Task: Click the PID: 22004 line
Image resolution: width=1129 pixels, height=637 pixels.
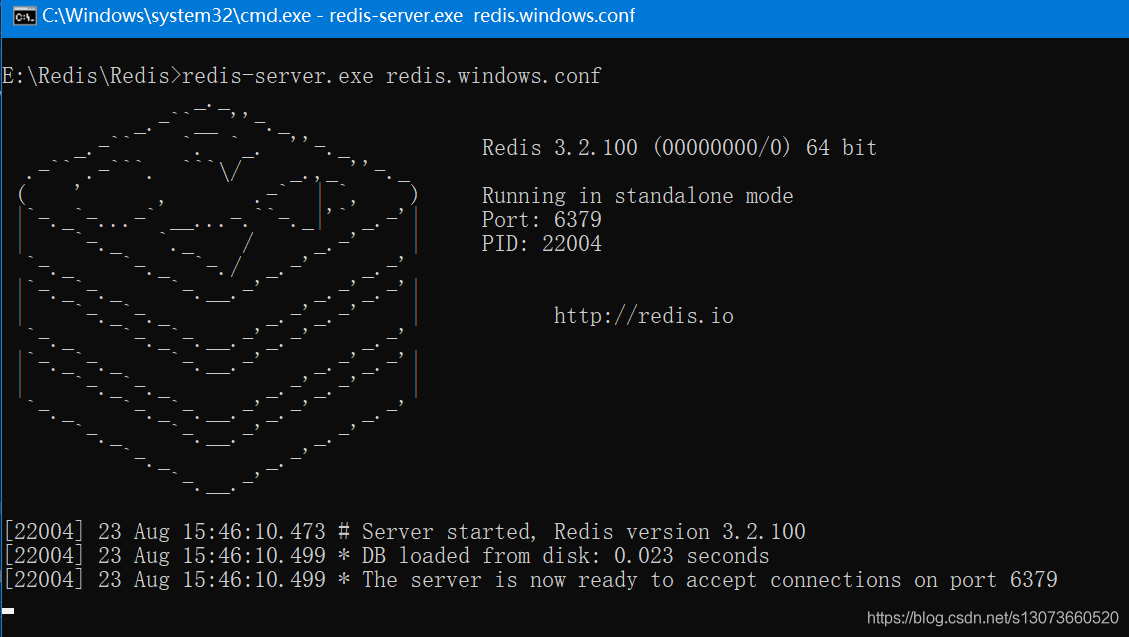Action: pyautogui.click(x=541, y=244)
